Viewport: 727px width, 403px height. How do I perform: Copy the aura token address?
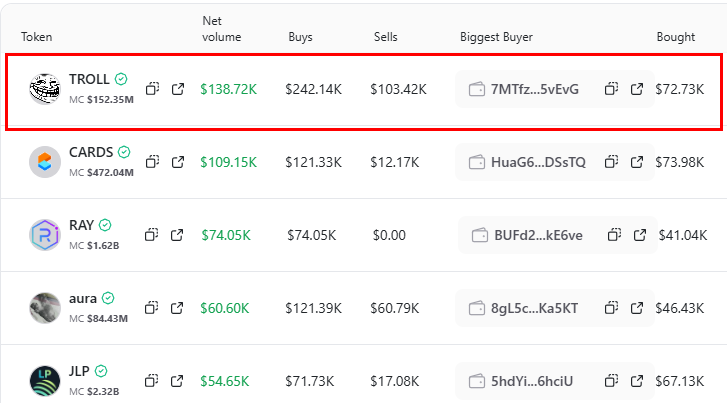point(153,307)
